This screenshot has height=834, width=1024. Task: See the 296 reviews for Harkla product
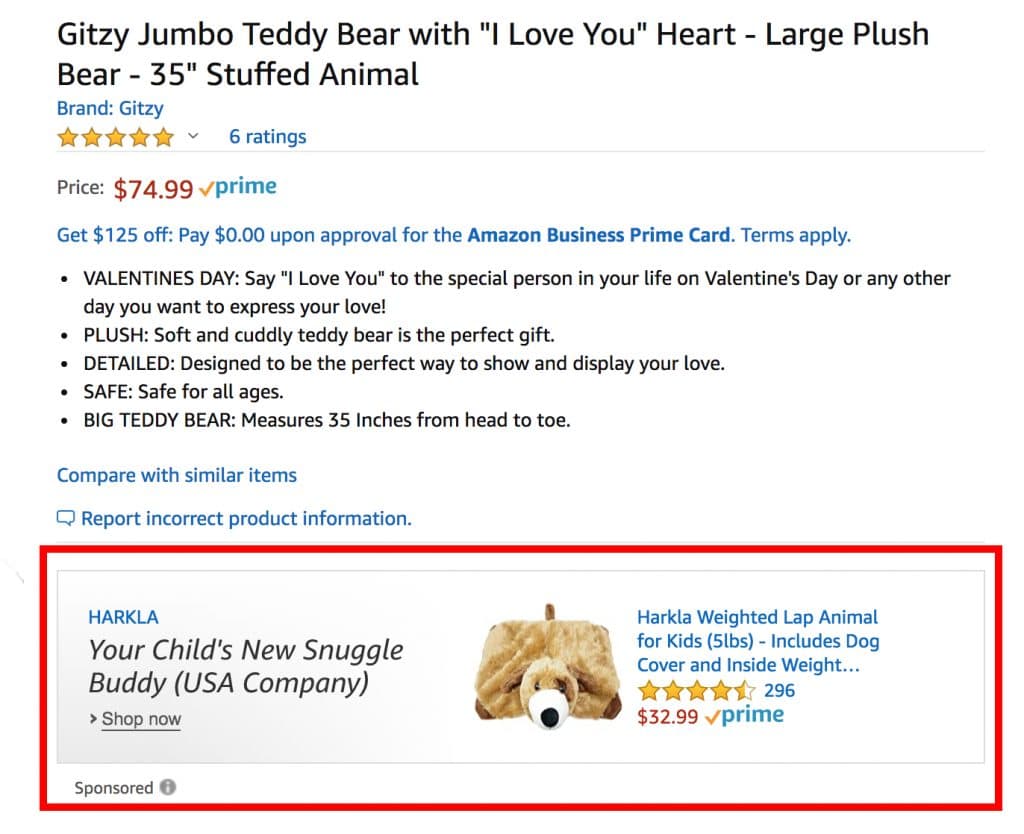[781, 690]
